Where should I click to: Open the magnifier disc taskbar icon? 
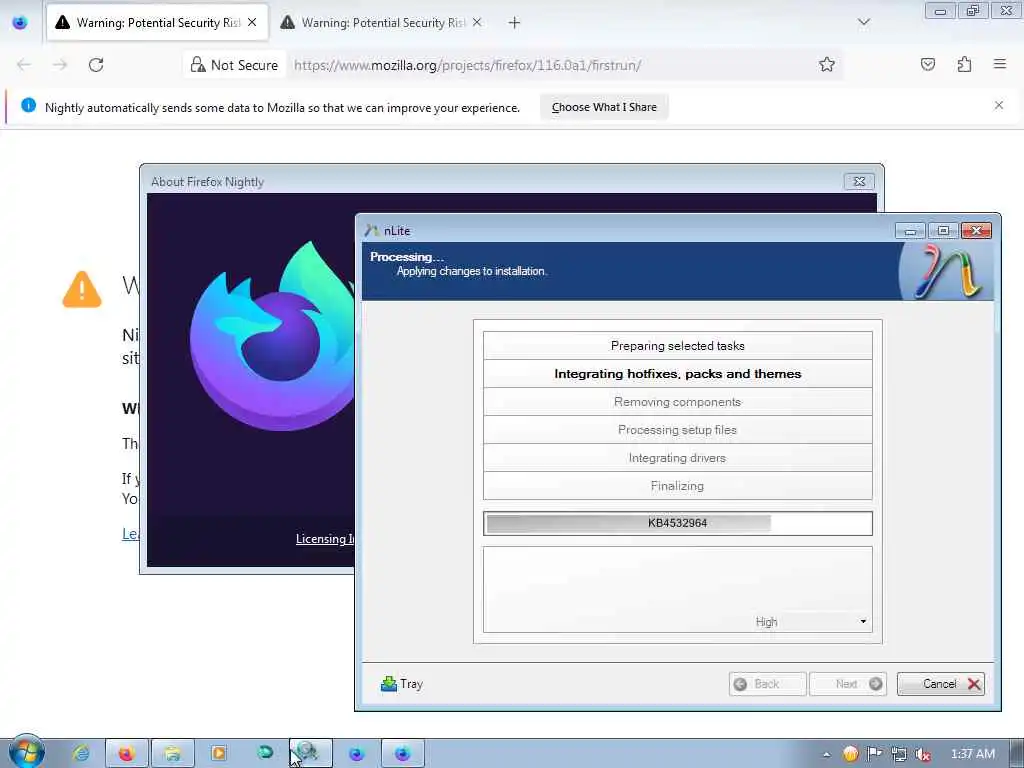311,754
